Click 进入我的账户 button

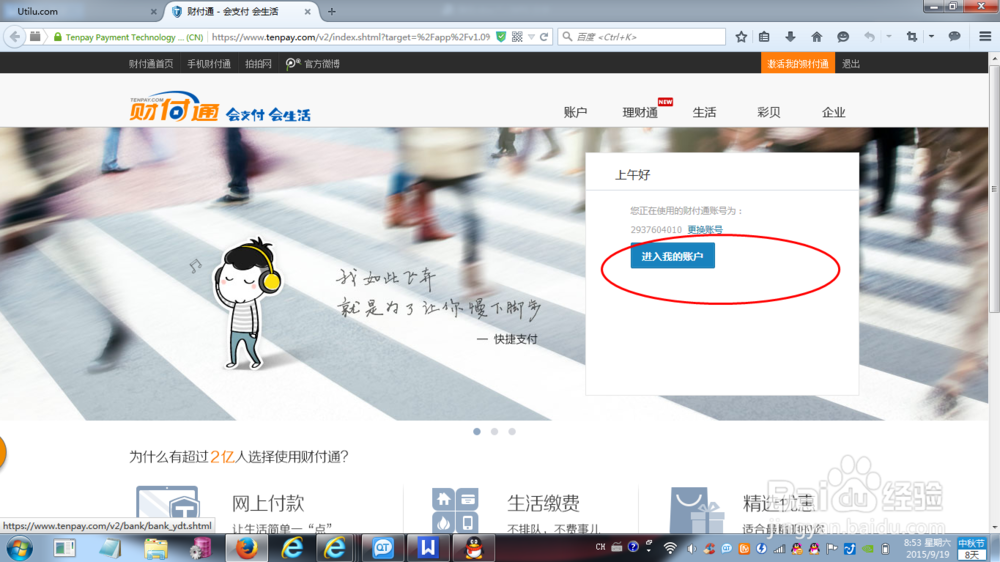(x=673, y=256)
